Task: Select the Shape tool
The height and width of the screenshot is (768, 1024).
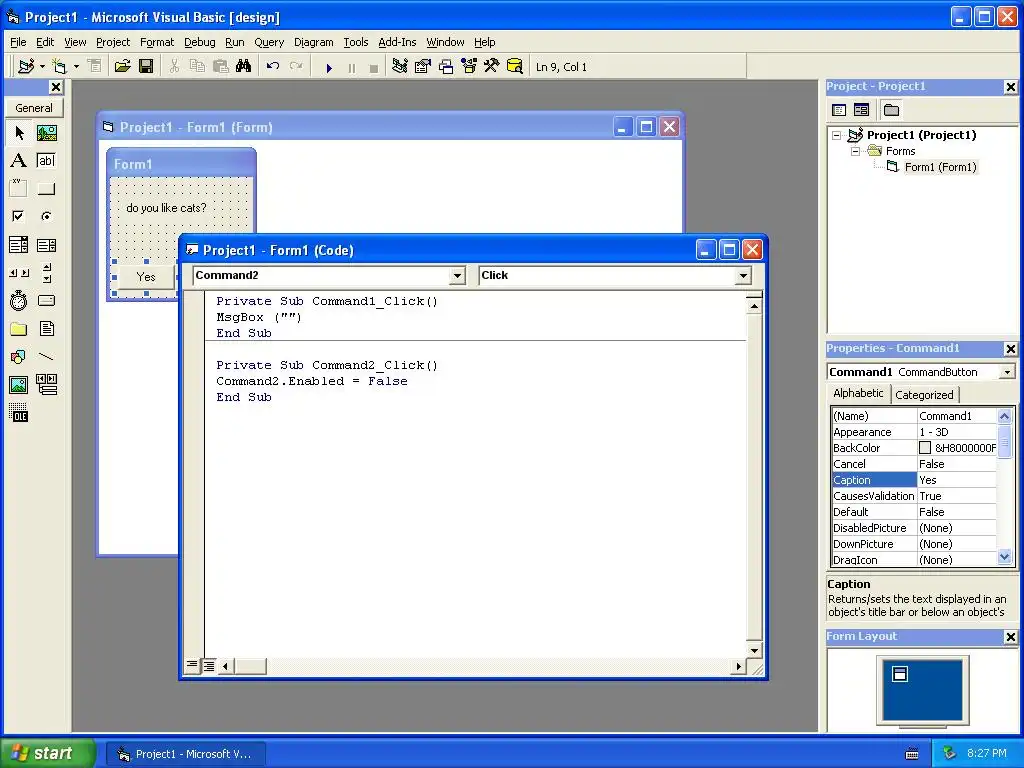Action: click(19, 357)
